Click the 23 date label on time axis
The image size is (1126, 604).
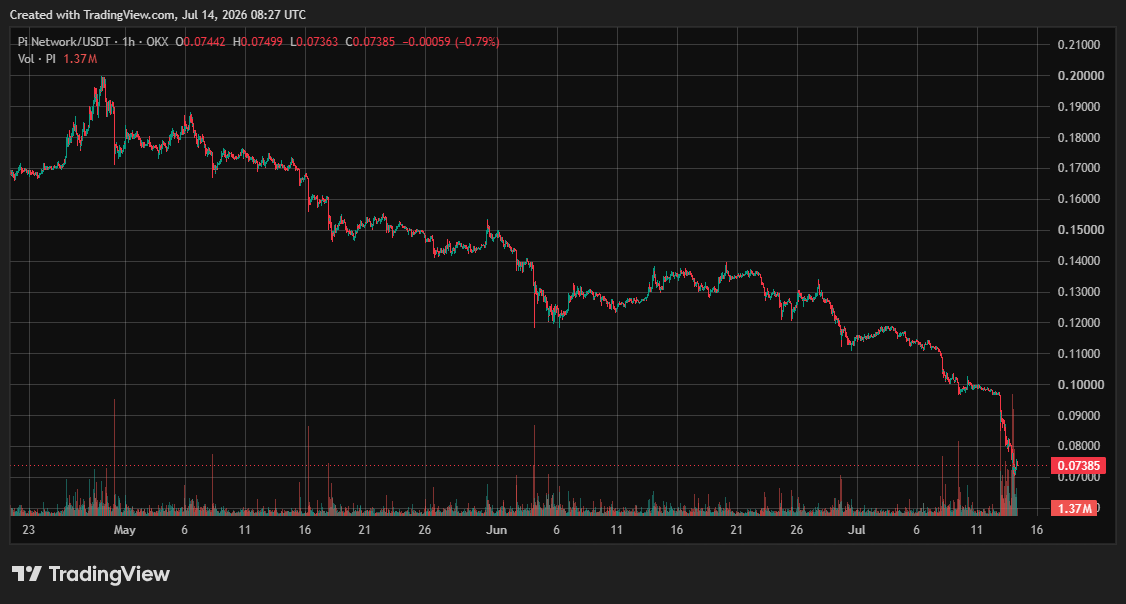(29, 530)
